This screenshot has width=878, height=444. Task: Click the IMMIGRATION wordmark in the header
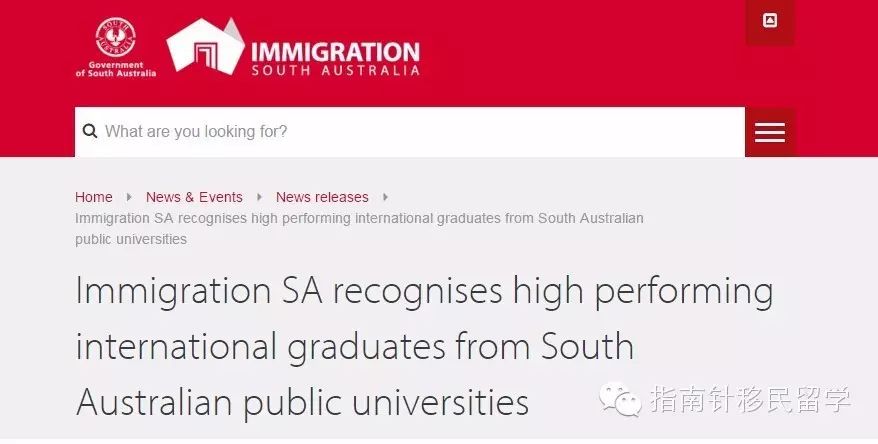click(x=335, y=53)
